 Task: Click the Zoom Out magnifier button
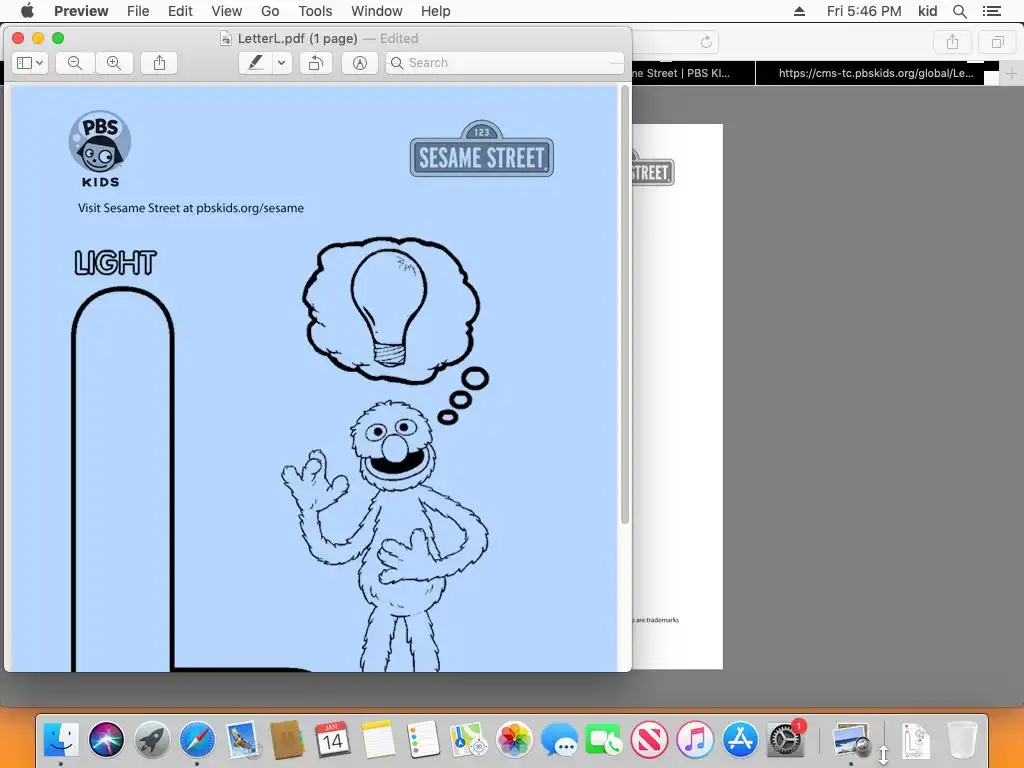75,63
